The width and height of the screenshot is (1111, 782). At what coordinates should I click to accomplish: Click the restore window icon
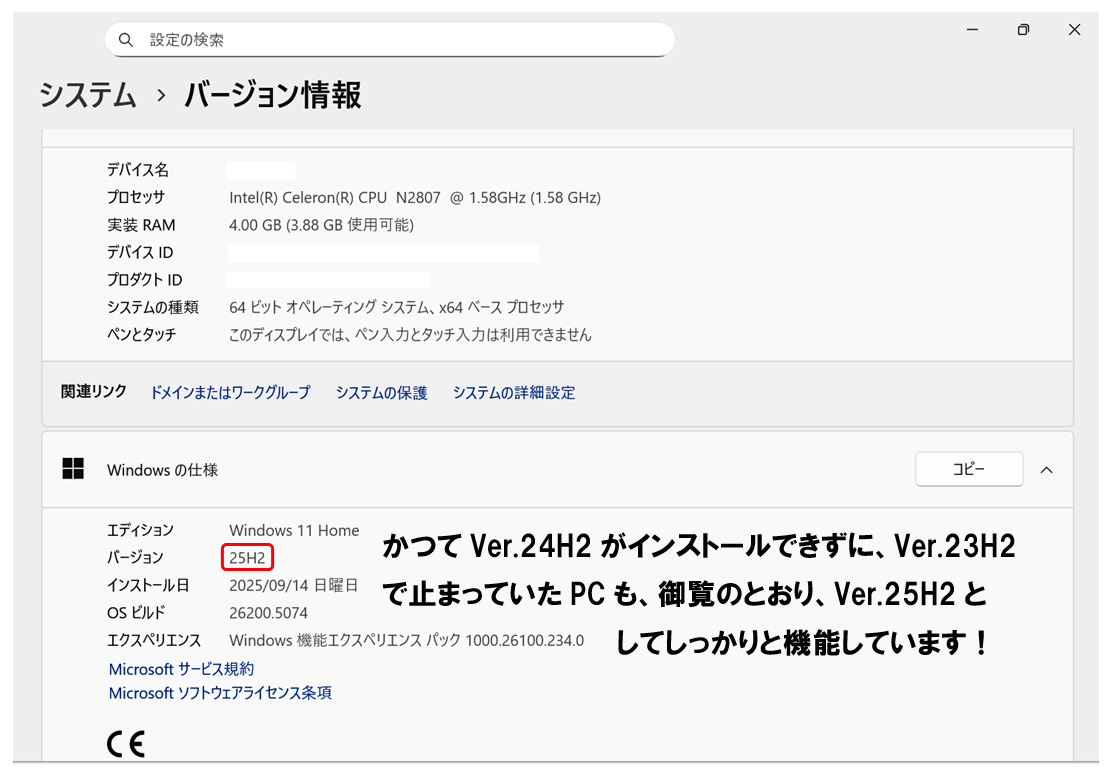point(1023,30)
